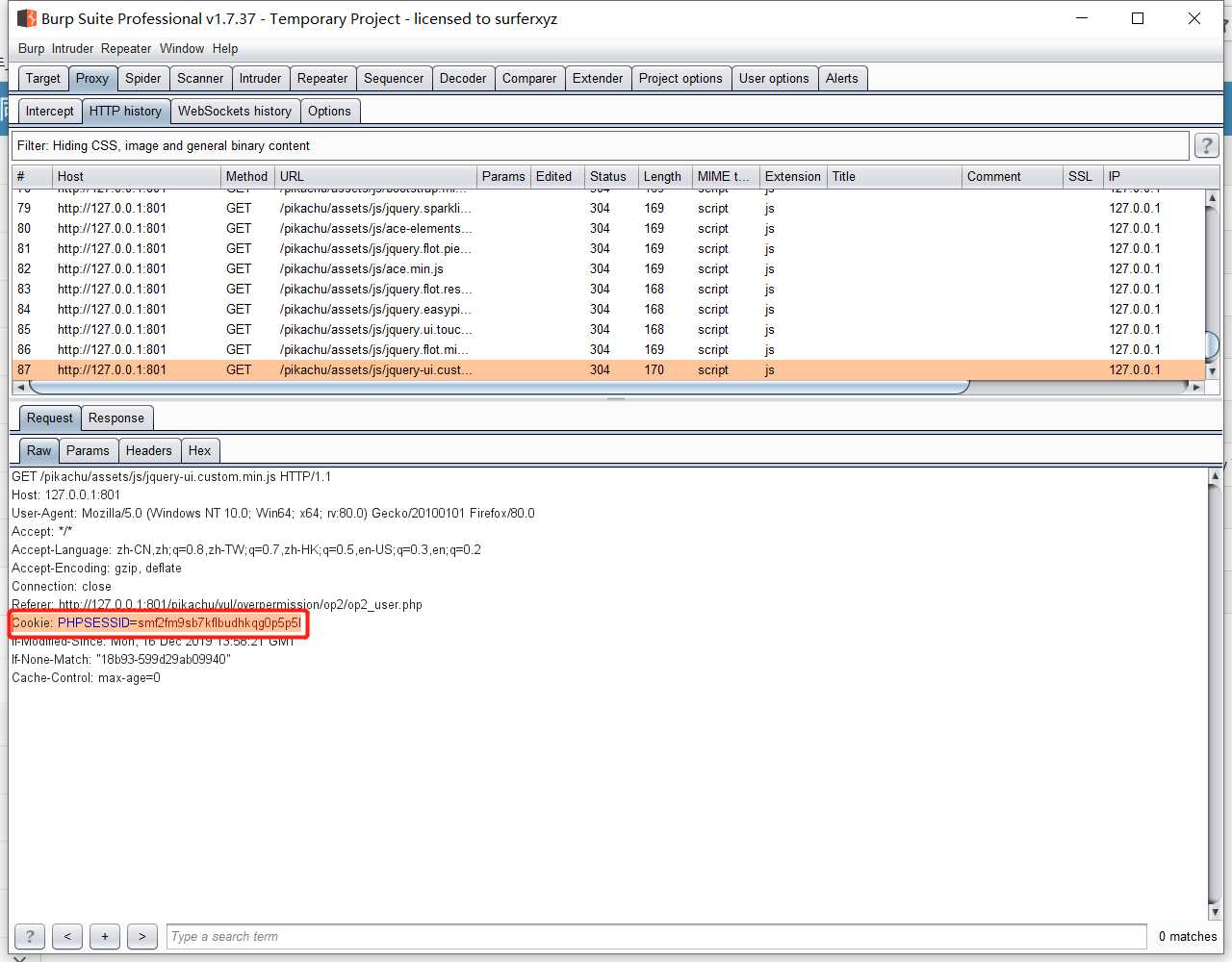Image resolution: width=1232 pixels, height=962 pixels.
Task: Sort by the SSL column header
Action: [1083, 176]
